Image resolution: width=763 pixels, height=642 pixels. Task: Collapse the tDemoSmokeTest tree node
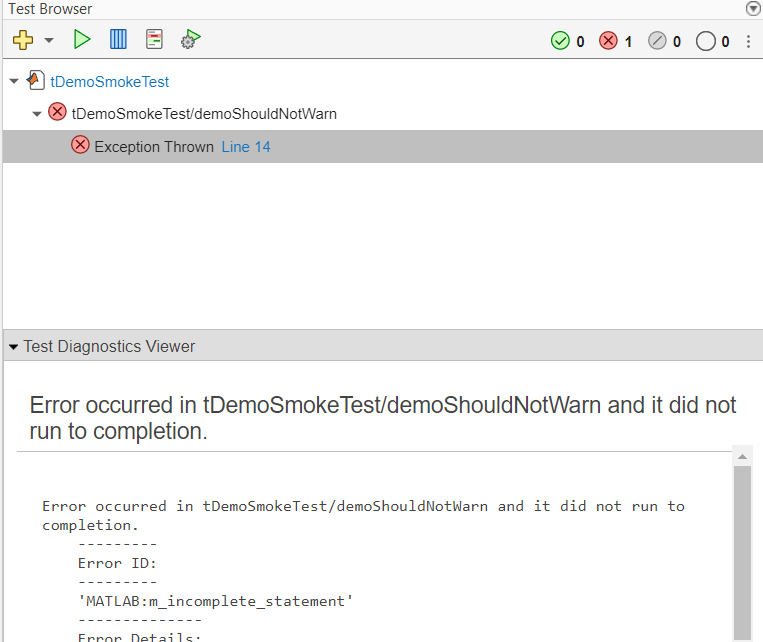tap(13, 81)
